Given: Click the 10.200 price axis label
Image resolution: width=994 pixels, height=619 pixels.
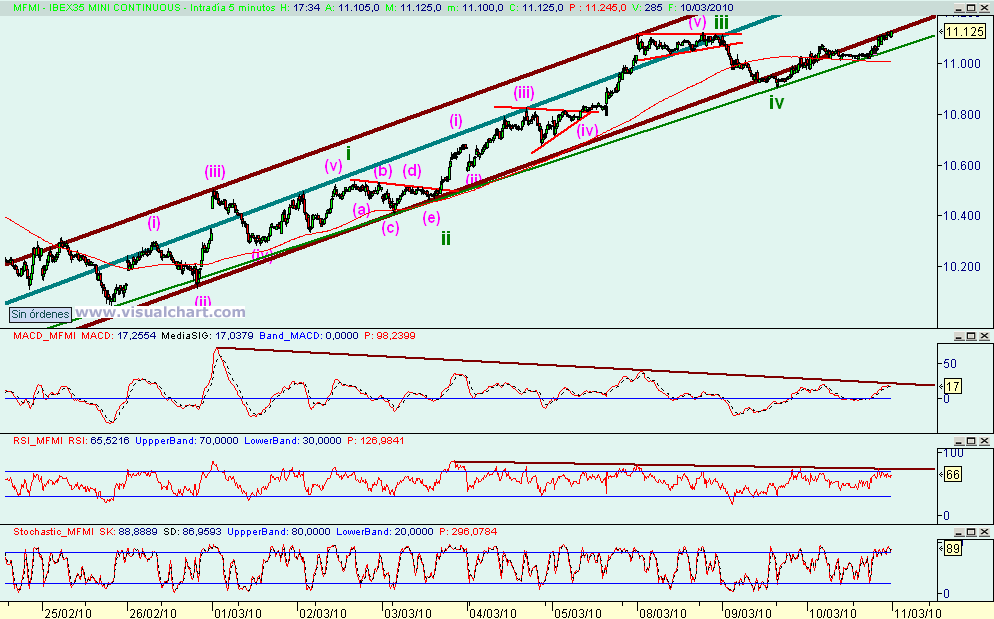Looking at the screenshot, I should [962, 266].
